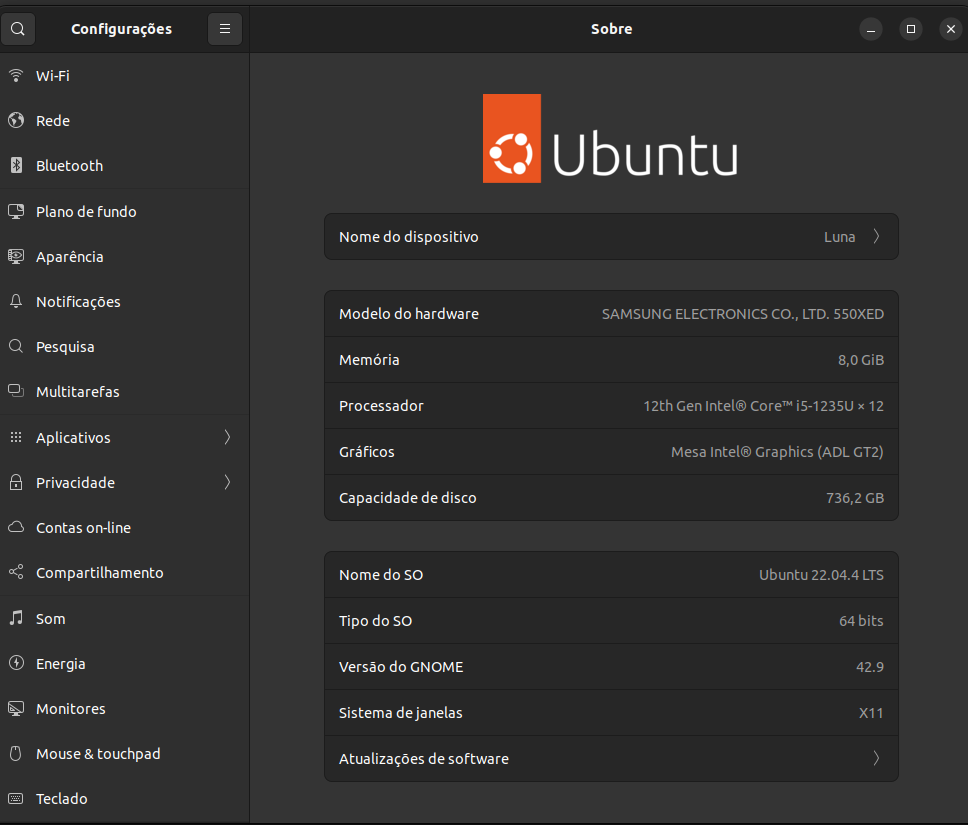
Task: Click the Processador row label
Action: (x=381, y=406)
